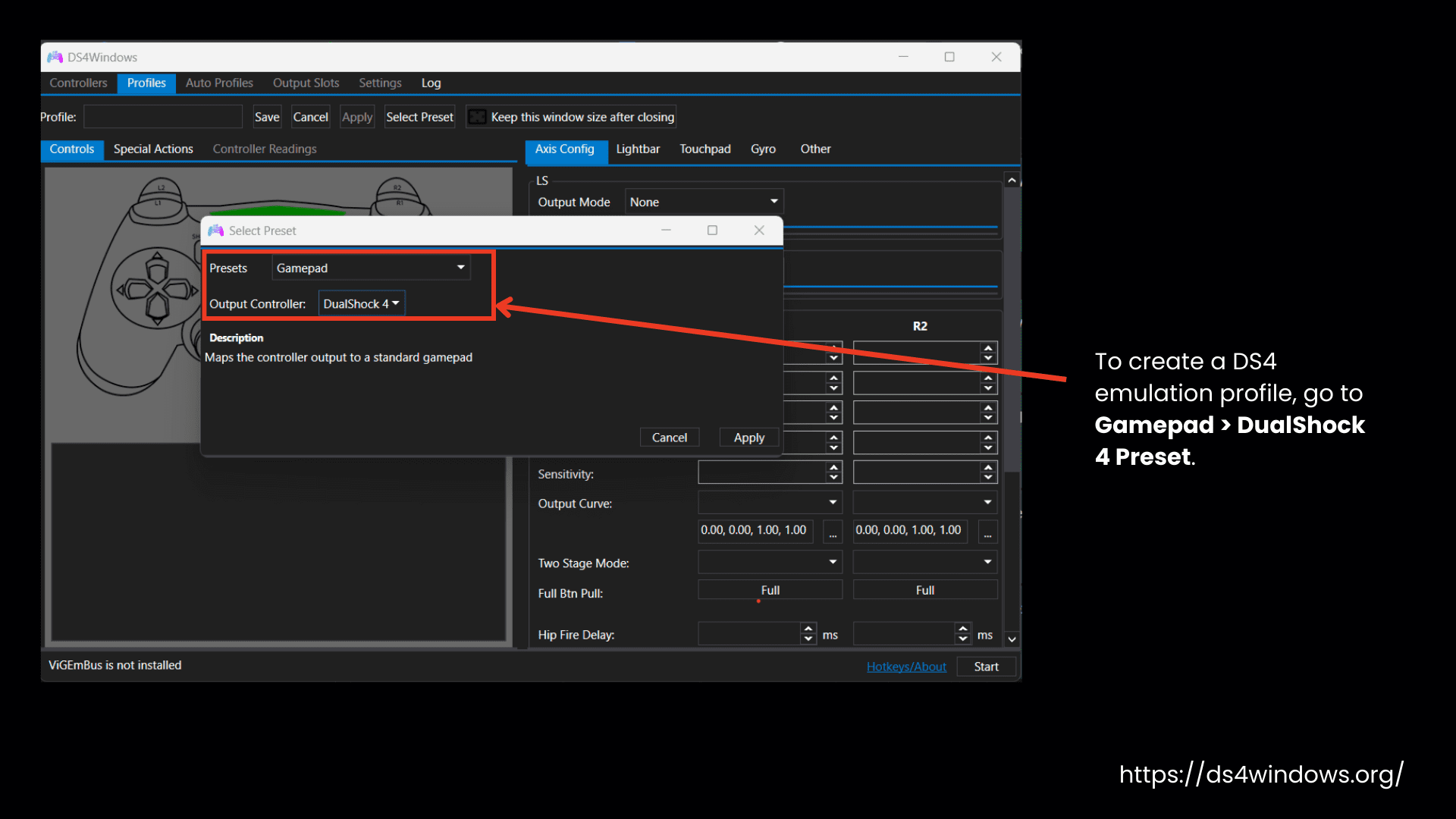Switch to the Controllers tab

pos(78,83)
